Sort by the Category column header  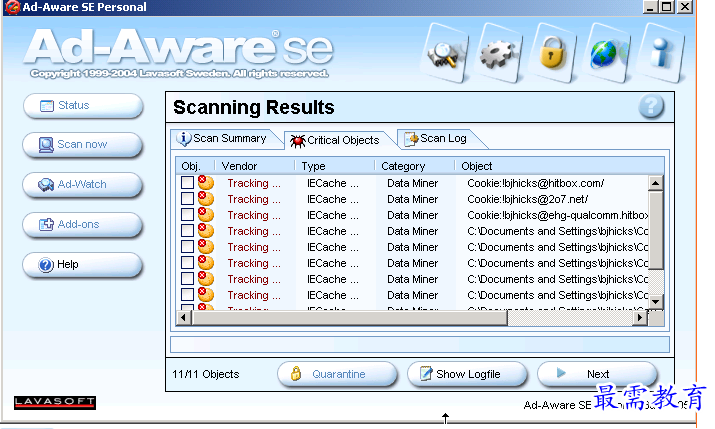click(x=414, y=166)
